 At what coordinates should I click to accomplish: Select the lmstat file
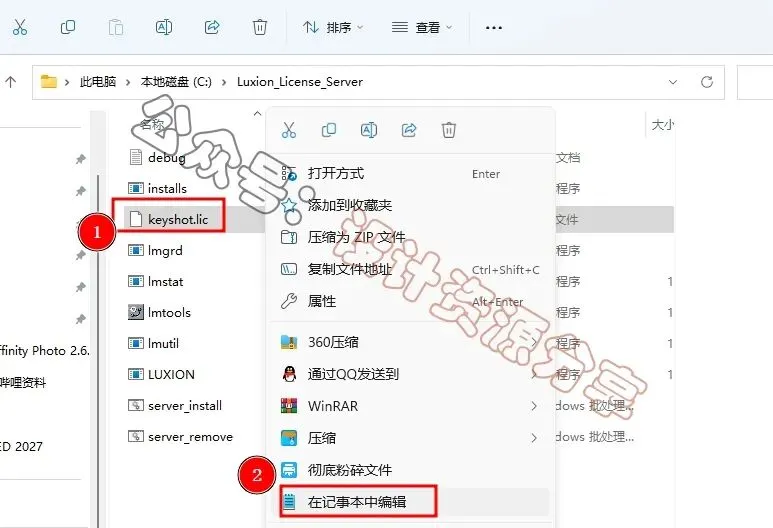point(165,282)
